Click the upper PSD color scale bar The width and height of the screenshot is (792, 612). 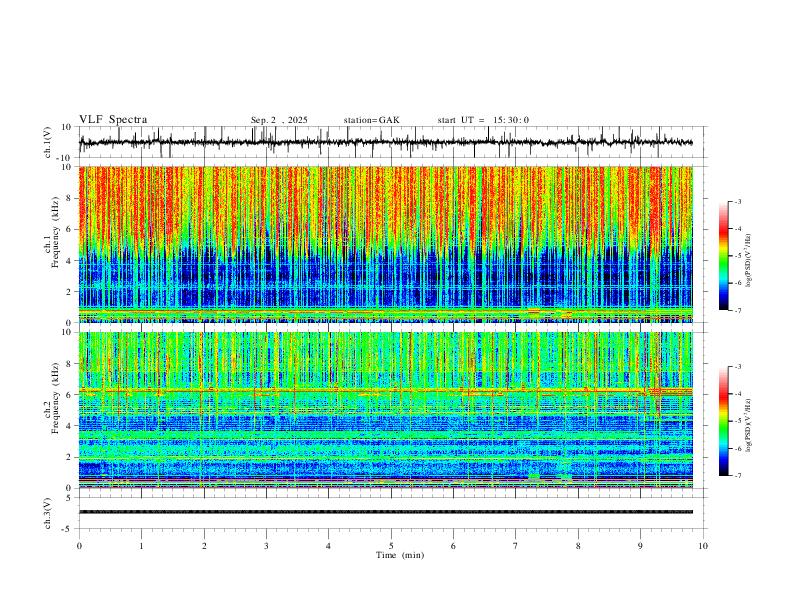(724, 256)
